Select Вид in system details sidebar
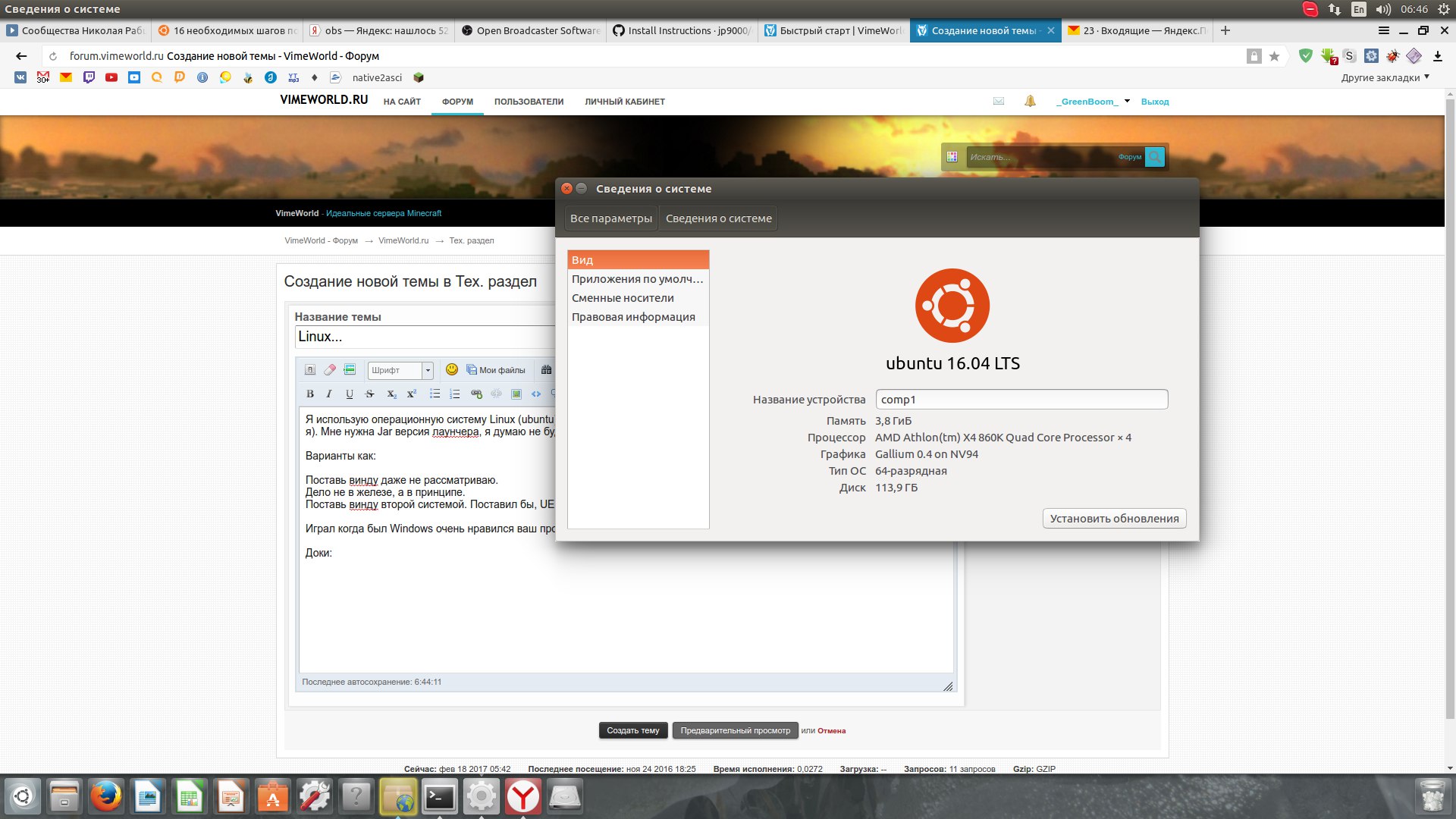 click(x=638, y=260)
